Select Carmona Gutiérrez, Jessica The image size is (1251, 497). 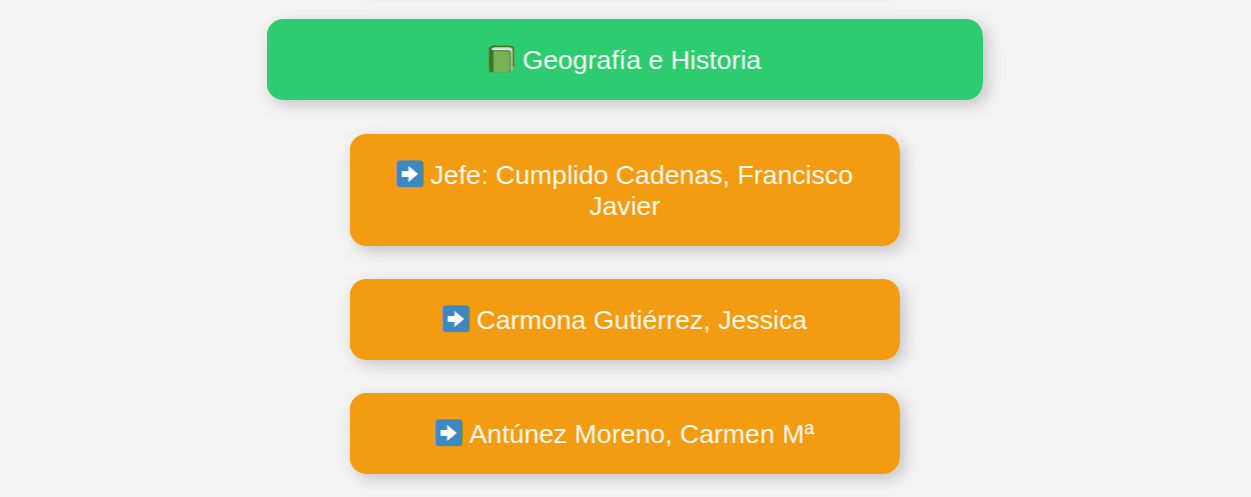tap(625, 319)
